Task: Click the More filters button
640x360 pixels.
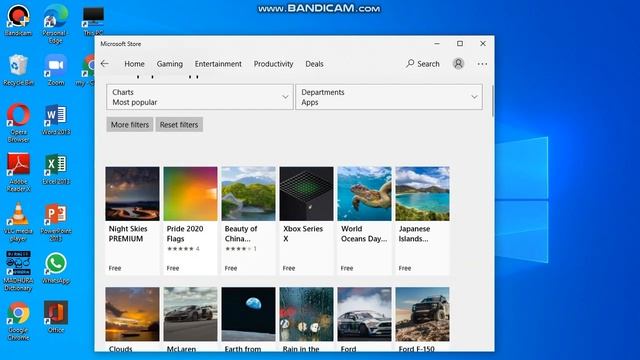Action: point(130,124)
